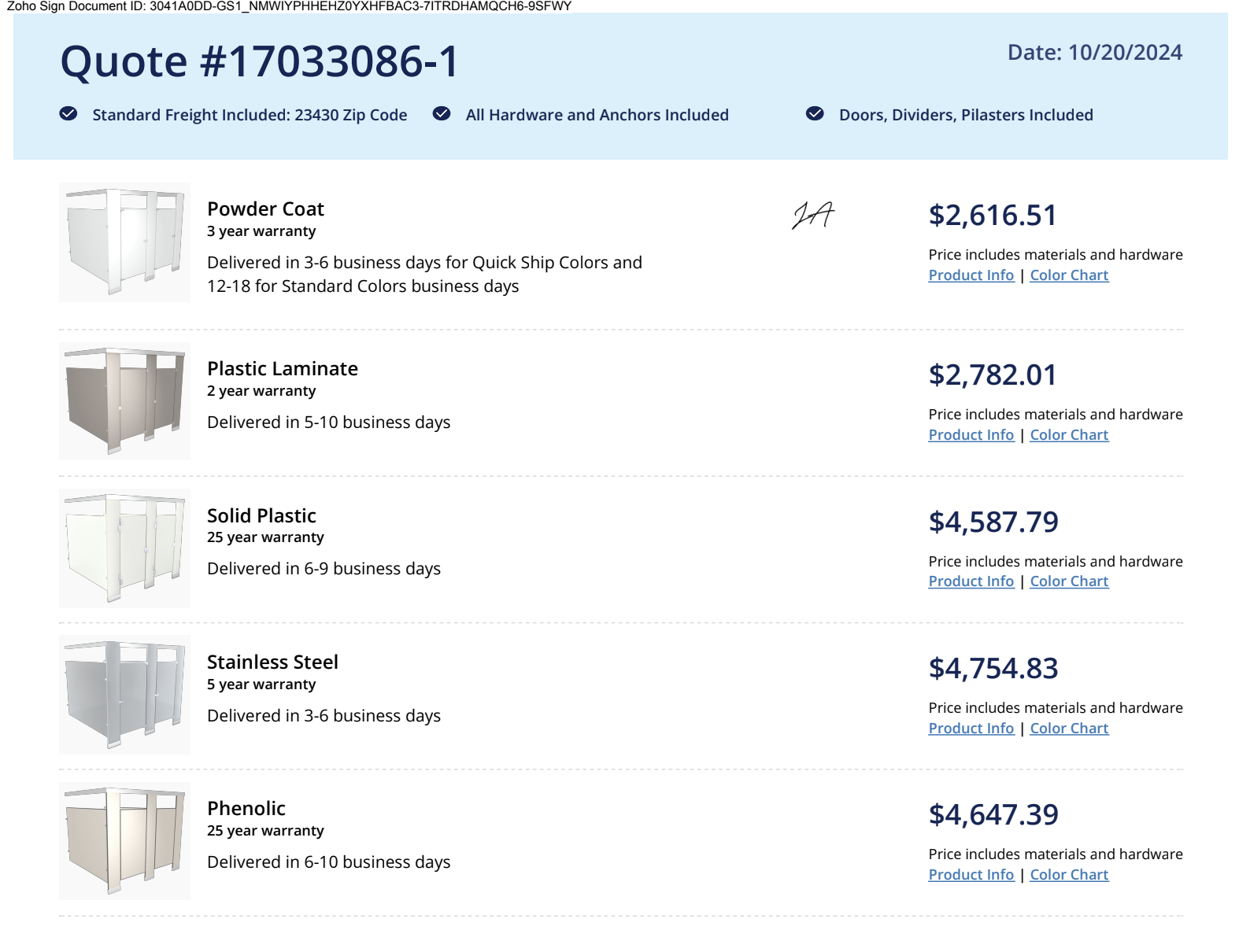Viewport: 1239px width, 952px height.
Task: Open Product Info for Plastic Laminate
Action: [971, 435]
